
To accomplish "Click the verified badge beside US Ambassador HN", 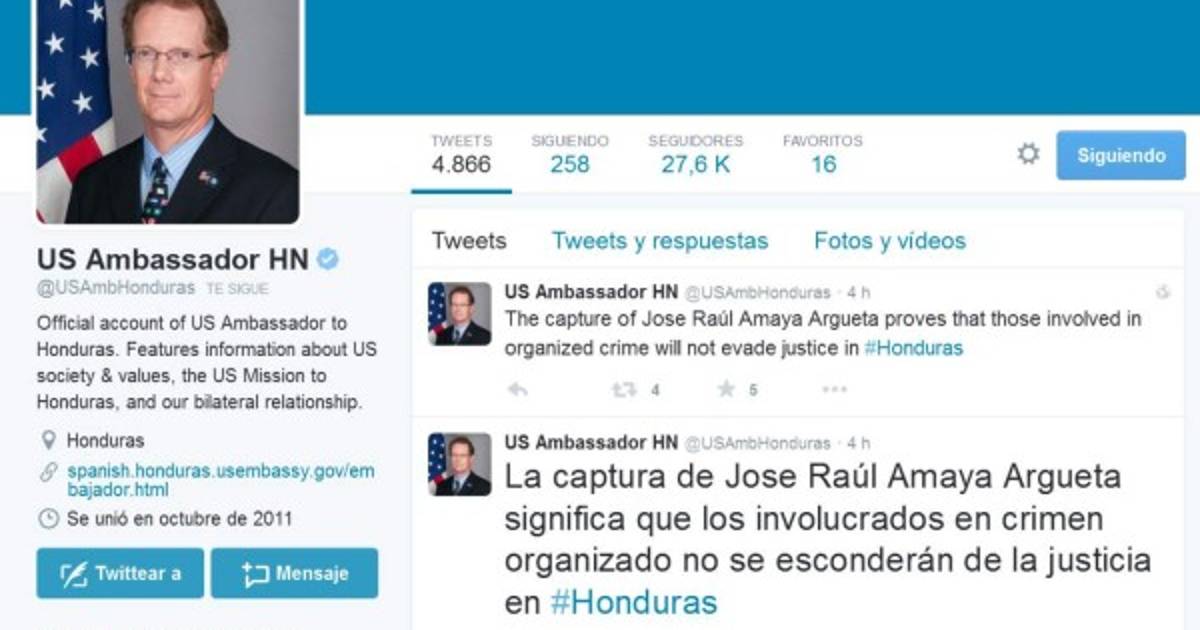I will [x=328, y=260].
